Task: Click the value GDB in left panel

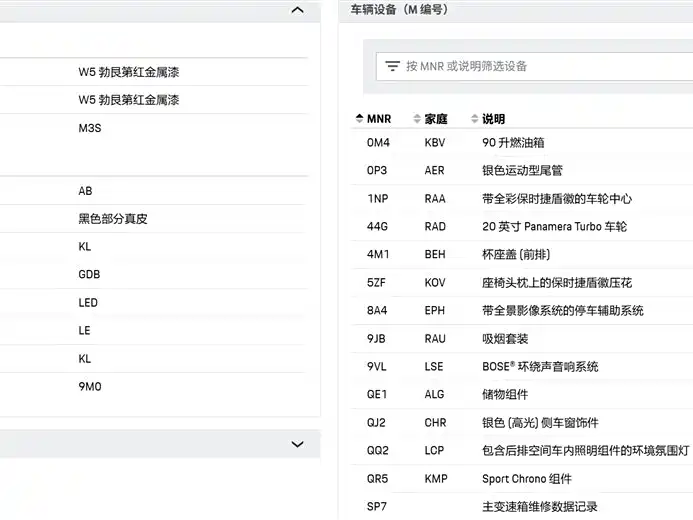Action: click(x=89, y=274)
